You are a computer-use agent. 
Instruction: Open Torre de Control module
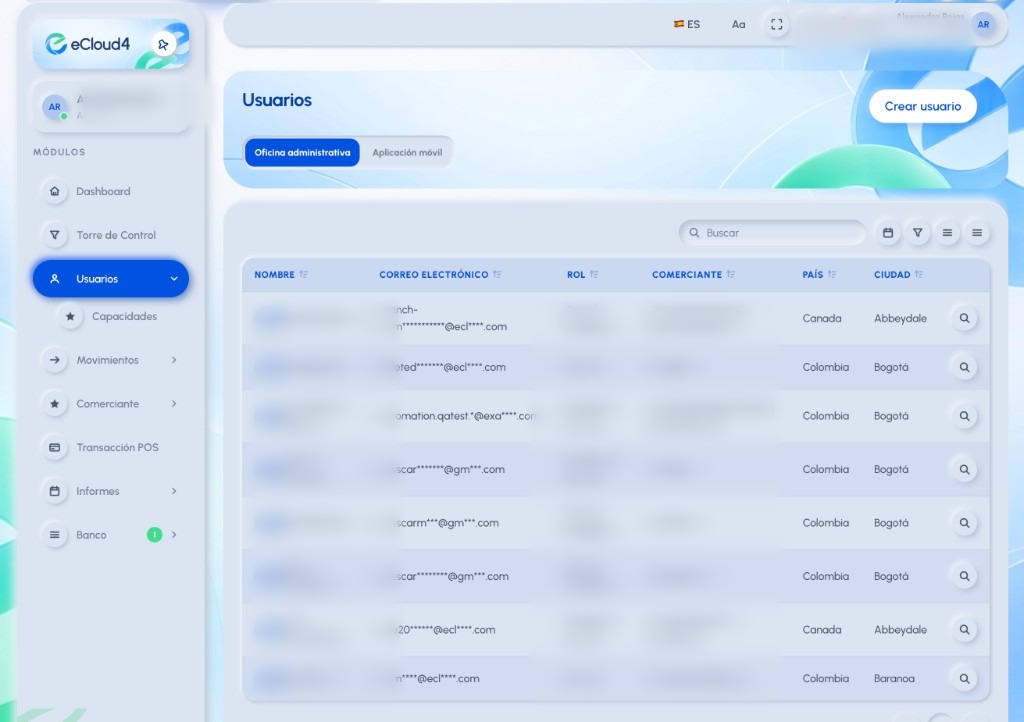coord(111,235)
